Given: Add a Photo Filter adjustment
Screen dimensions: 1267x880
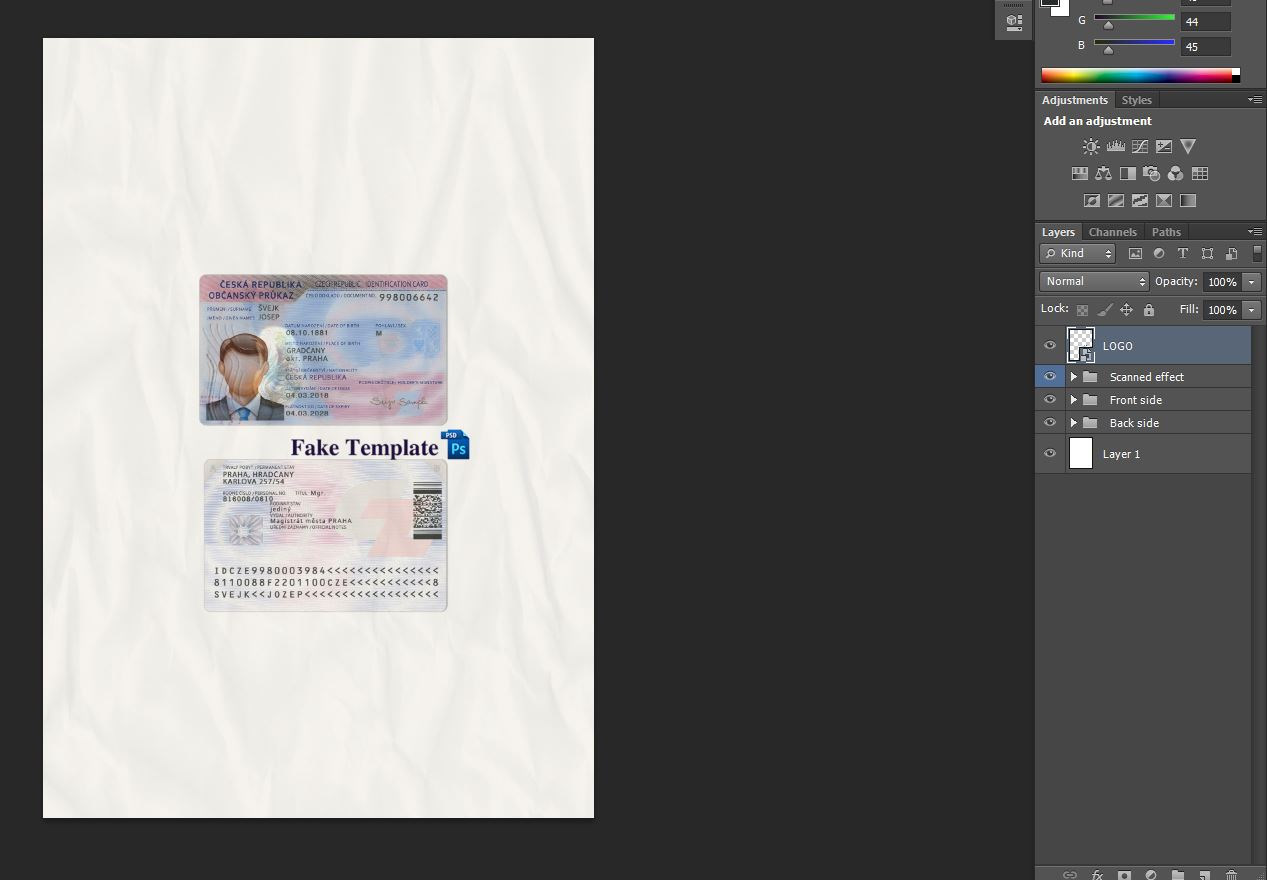Looking at the screenshot, I should (x=1151, y=174).
